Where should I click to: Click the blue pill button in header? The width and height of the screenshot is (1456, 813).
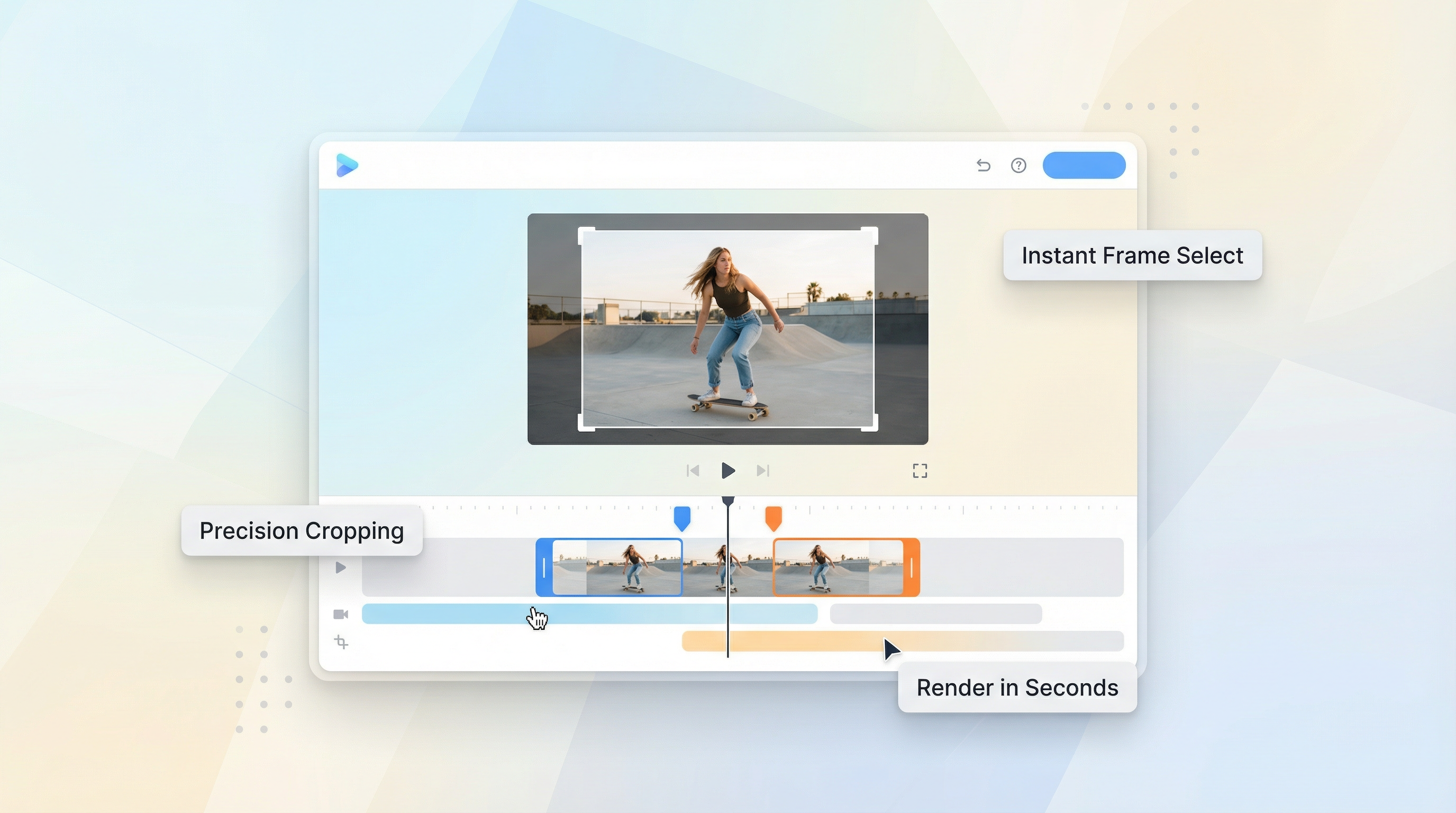coord(1084,165)
